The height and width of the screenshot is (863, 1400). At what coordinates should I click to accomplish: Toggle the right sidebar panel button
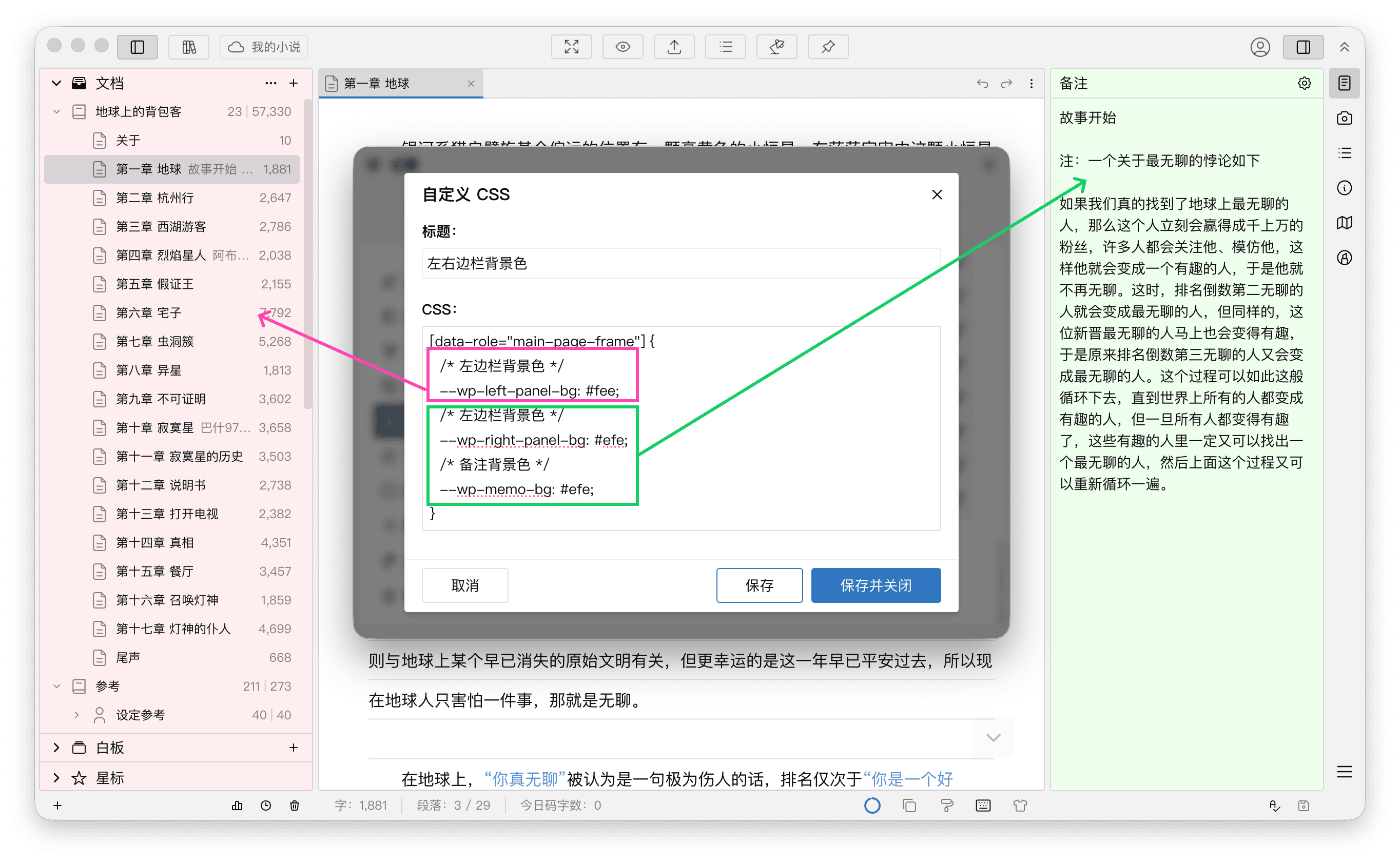coord(1303,47)
